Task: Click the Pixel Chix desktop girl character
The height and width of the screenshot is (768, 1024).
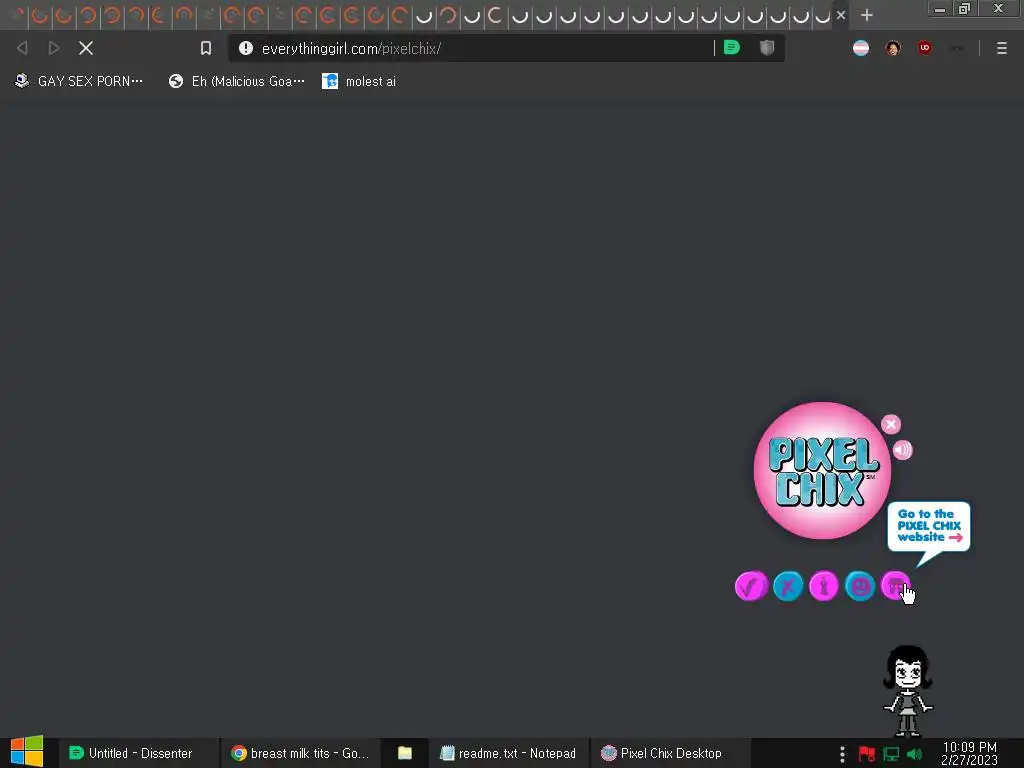Action: click(x=908, y=691)
